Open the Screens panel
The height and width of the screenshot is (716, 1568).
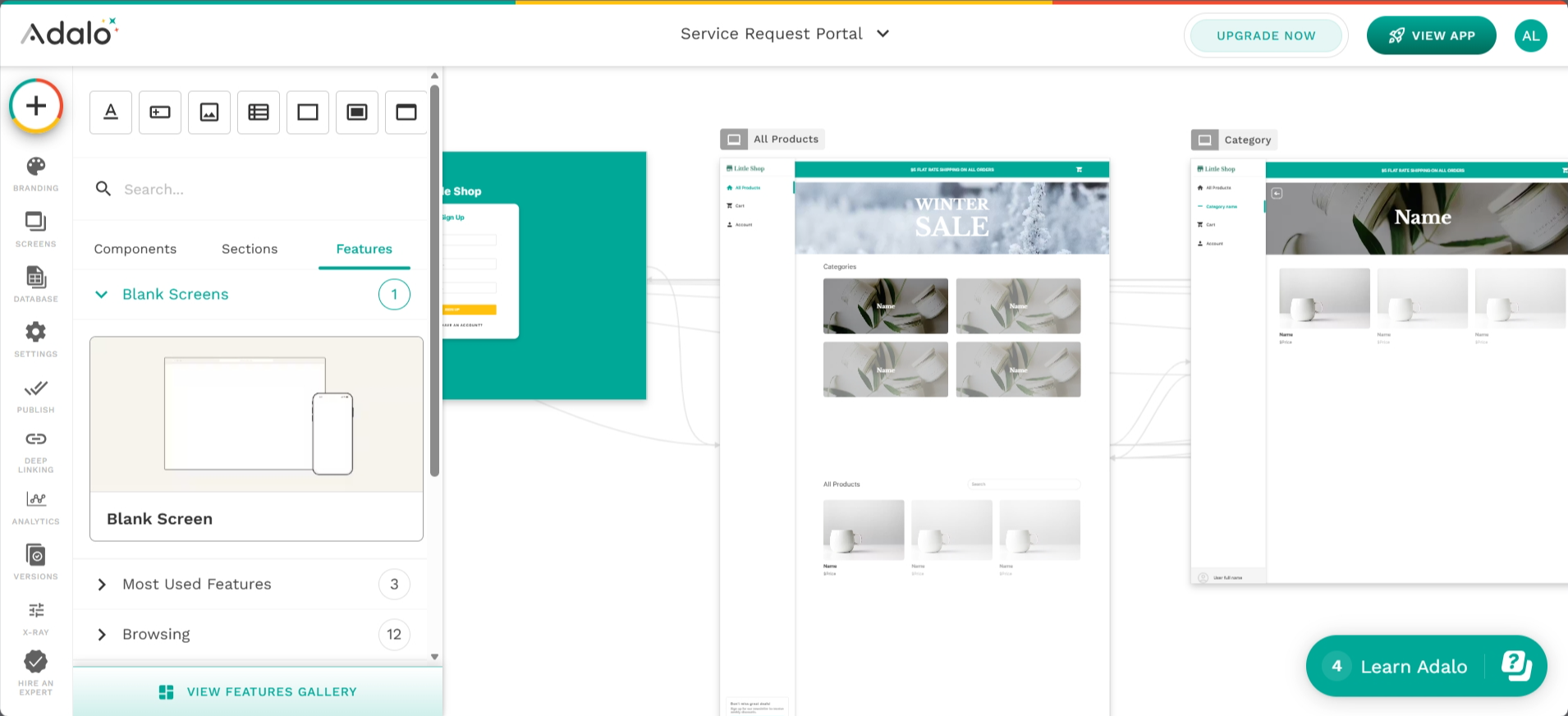(x=36, y=229)
